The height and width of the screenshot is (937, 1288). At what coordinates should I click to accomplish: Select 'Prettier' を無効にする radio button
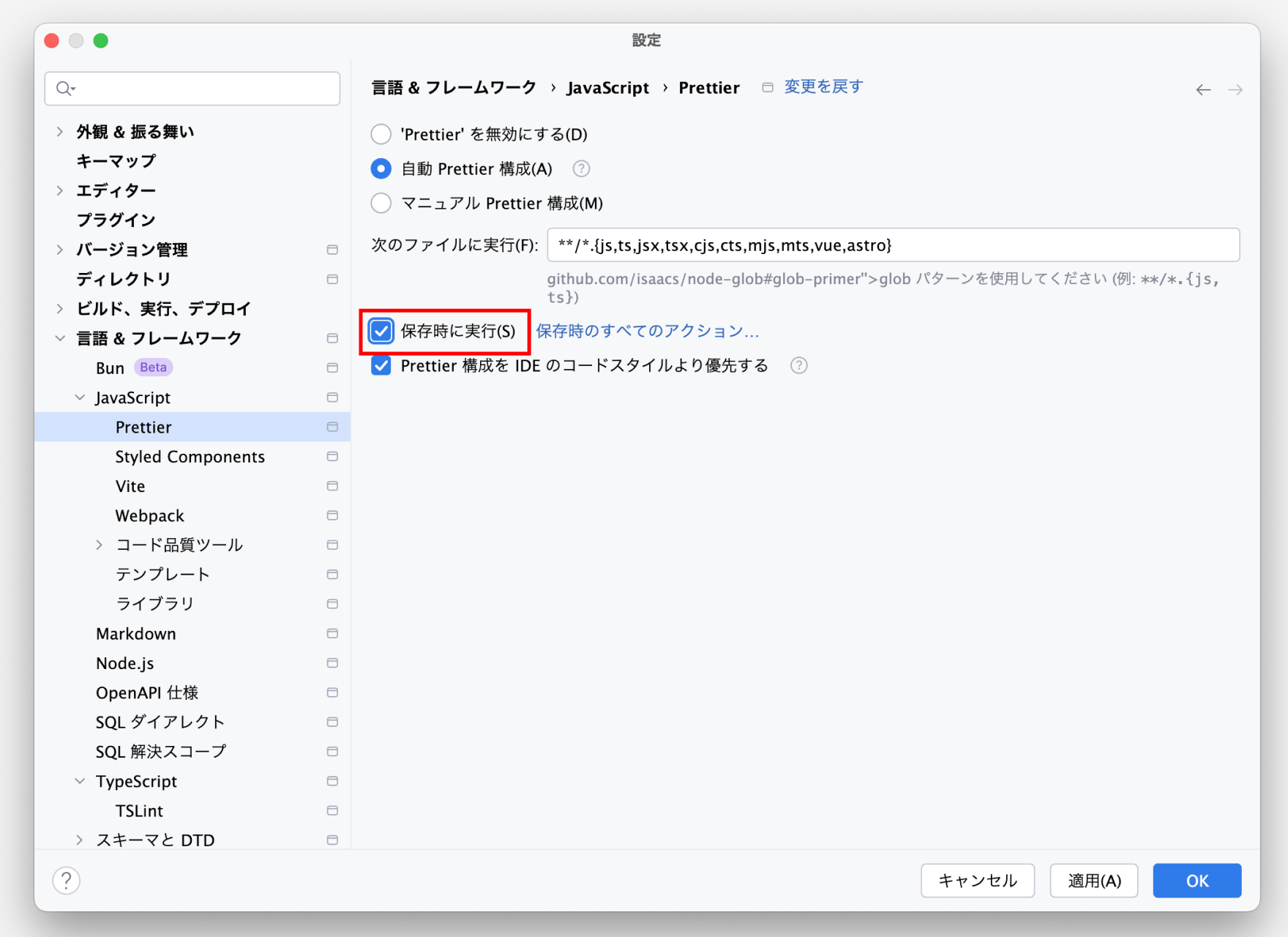pos(381,135)
